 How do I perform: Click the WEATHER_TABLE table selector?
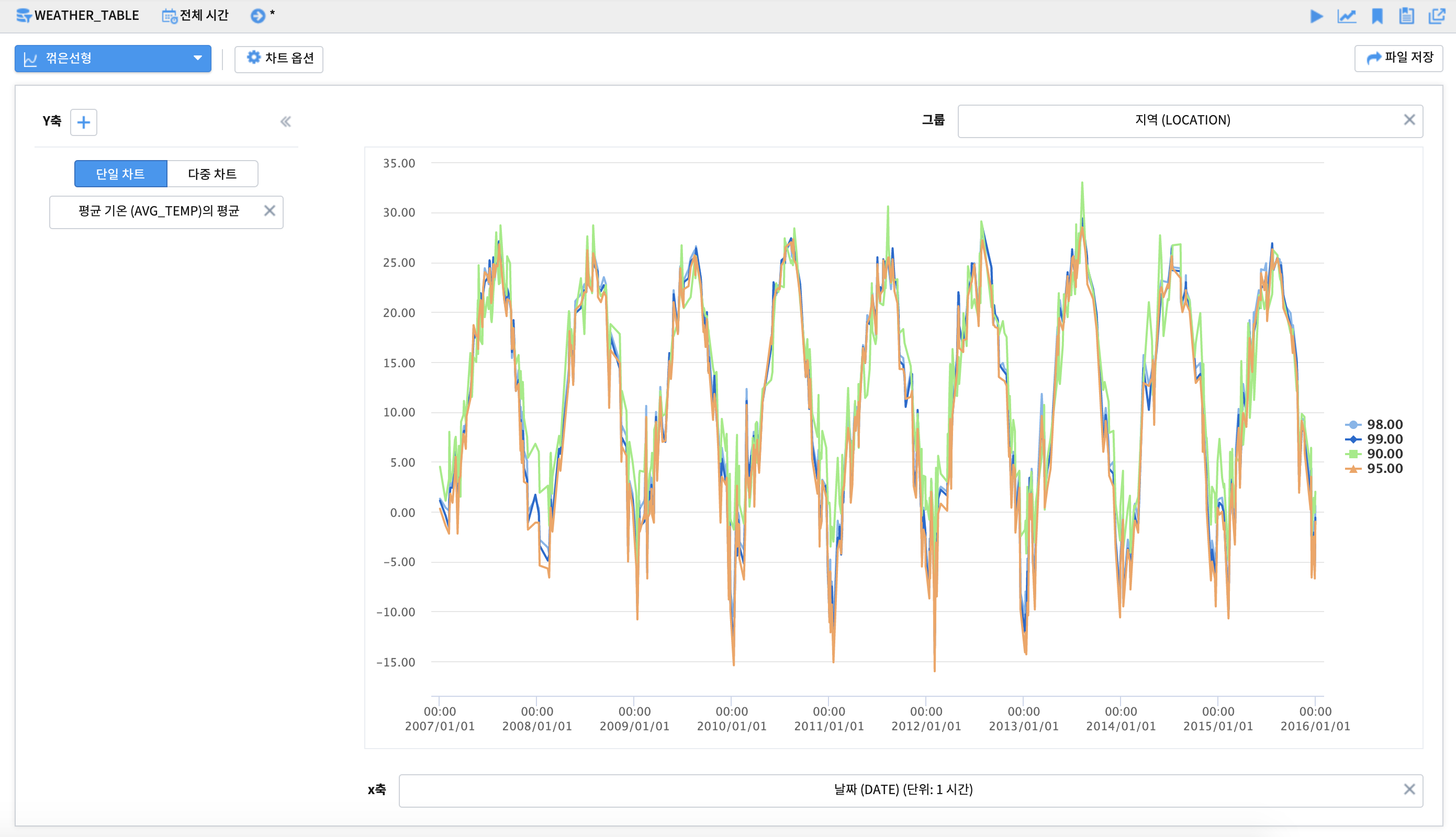pyautogui.click(x=77, y=16)
